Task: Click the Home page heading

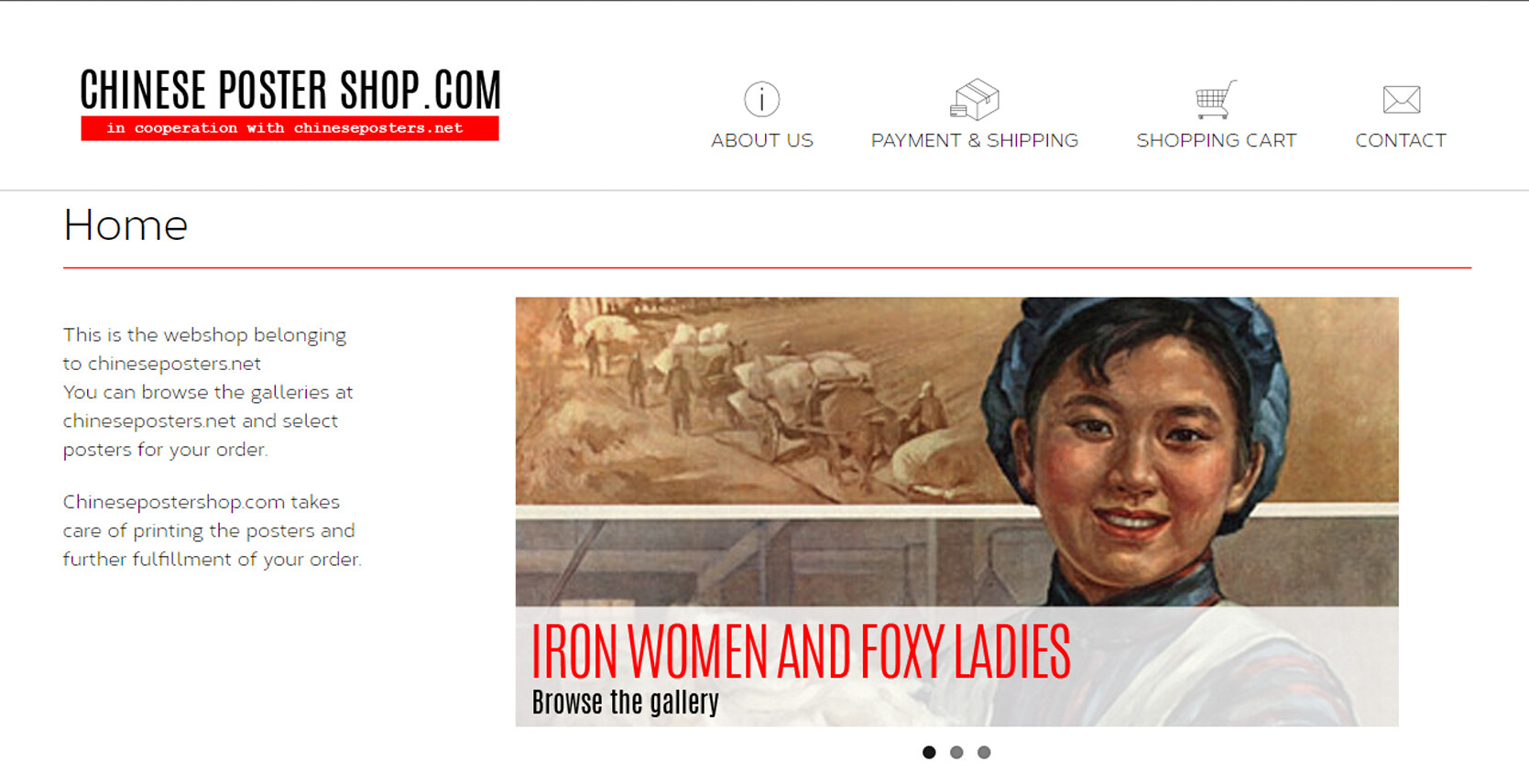Action: tap(126, 225)
